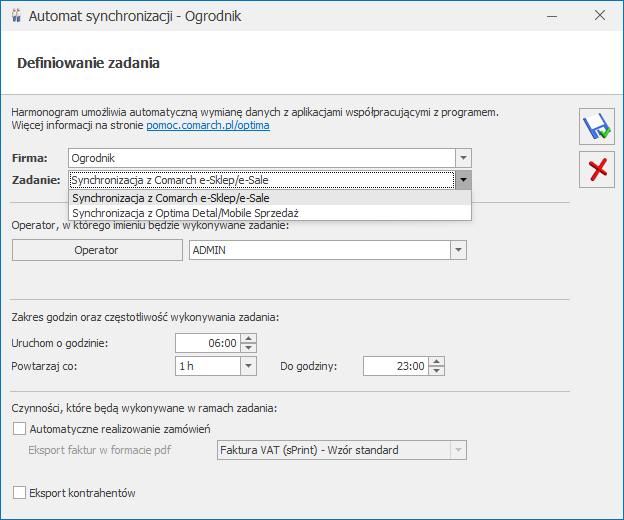Open the pomoc.comarch.pl/optima link
The height and width of the screenshot is (520, 624).
tap(208, 125)
